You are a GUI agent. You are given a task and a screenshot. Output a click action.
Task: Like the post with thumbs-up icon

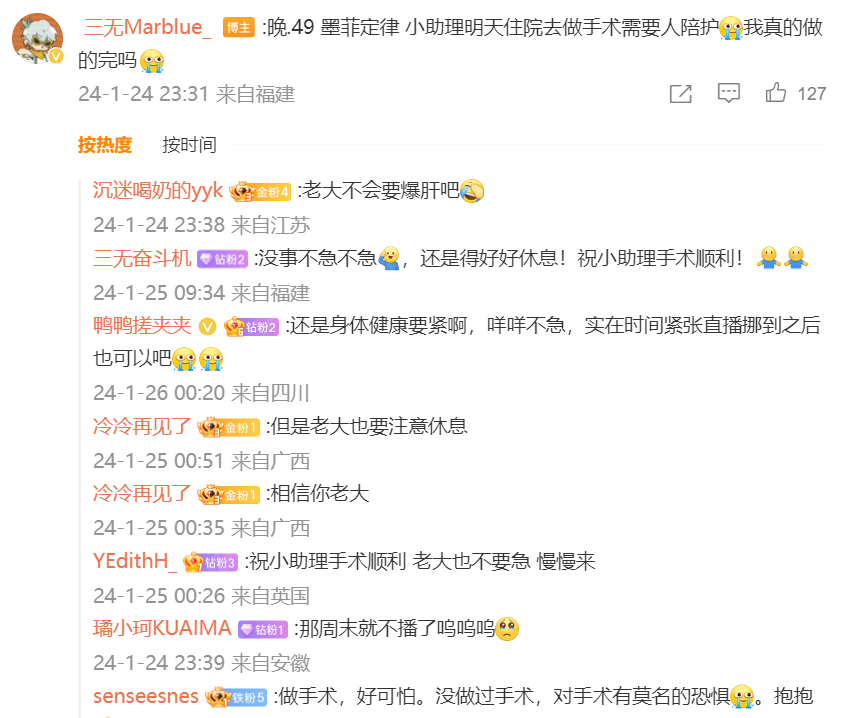point(776,93)
